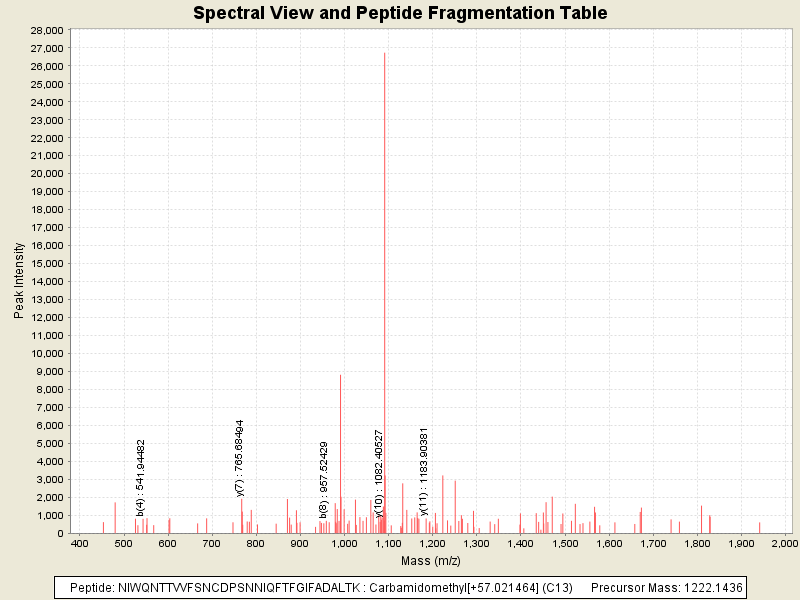Screen dimensions: 800x600
Task: Click the 400 tick label on the mass axis
Action: [80, 543]
